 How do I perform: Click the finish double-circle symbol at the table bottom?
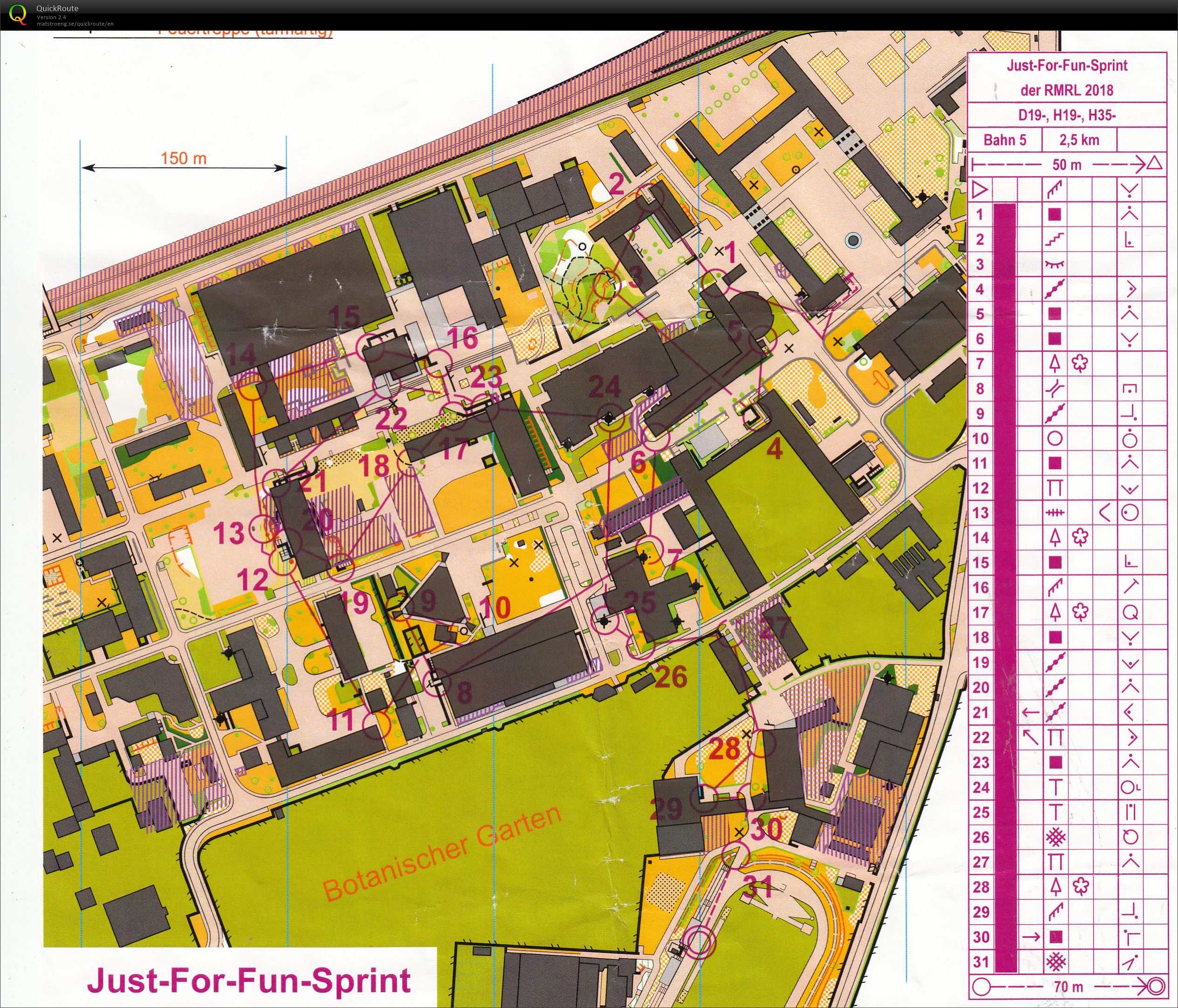(1157, 987)
